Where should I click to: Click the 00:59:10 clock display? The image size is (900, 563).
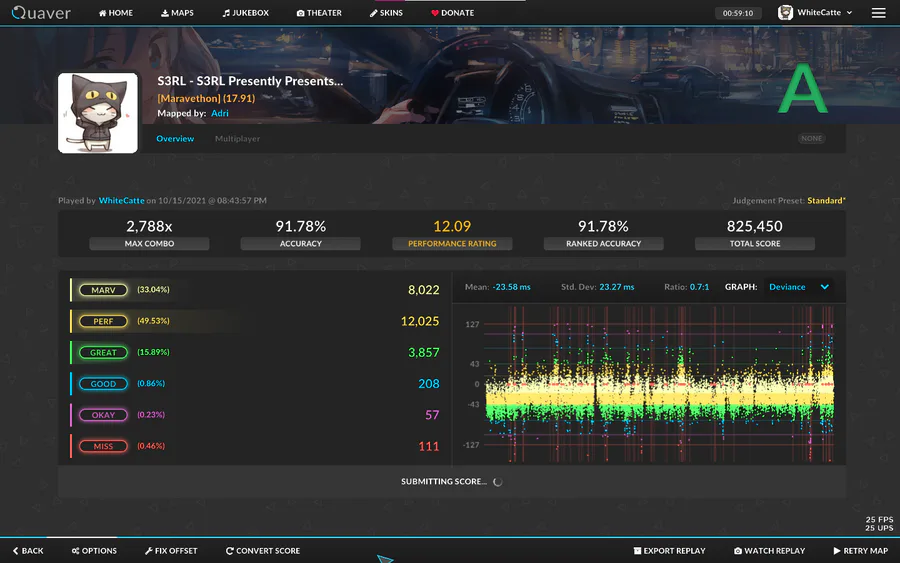738,13
